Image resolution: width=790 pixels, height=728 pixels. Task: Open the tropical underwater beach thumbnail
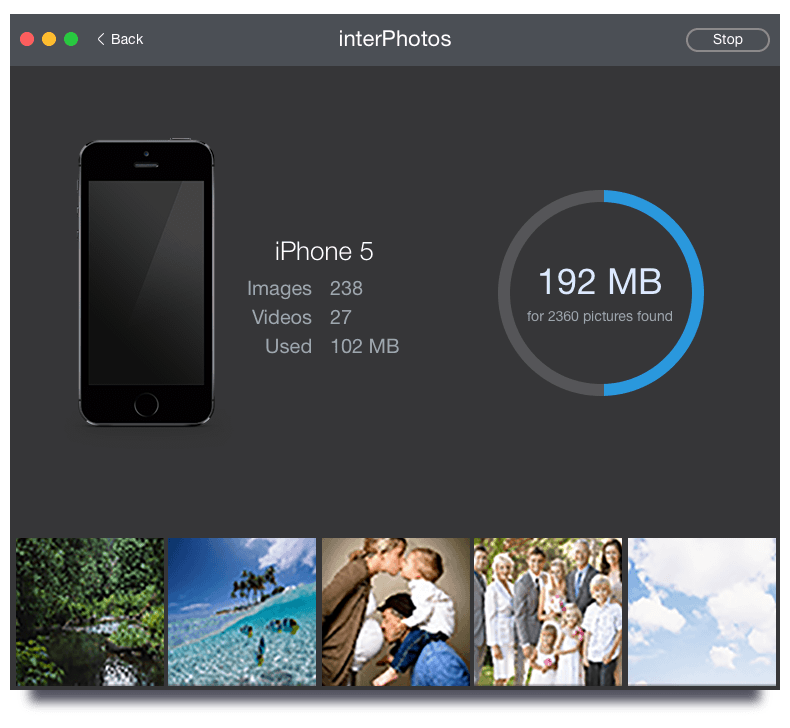point(242,612)
